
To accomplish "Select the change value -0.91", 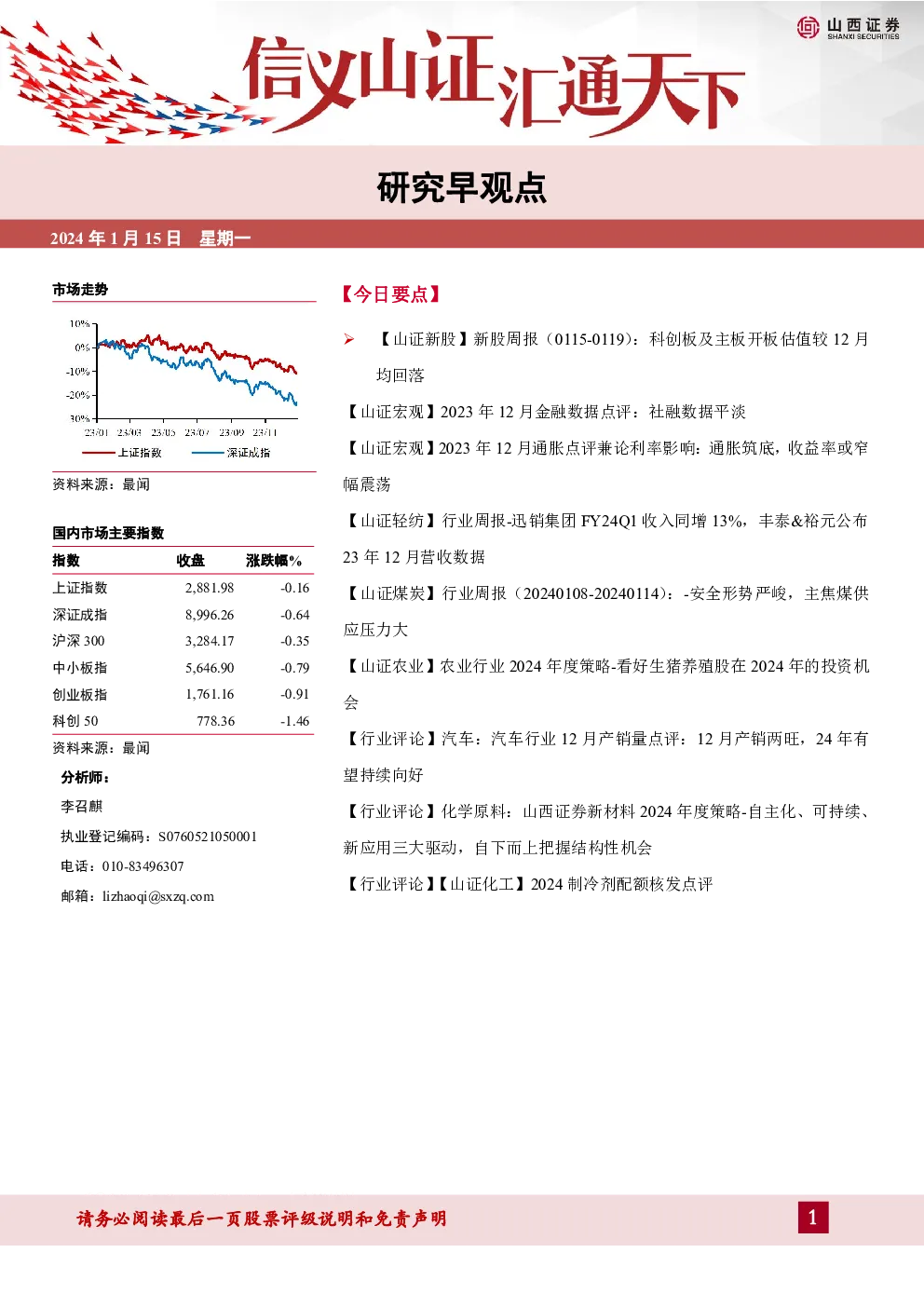I will 295,694.
